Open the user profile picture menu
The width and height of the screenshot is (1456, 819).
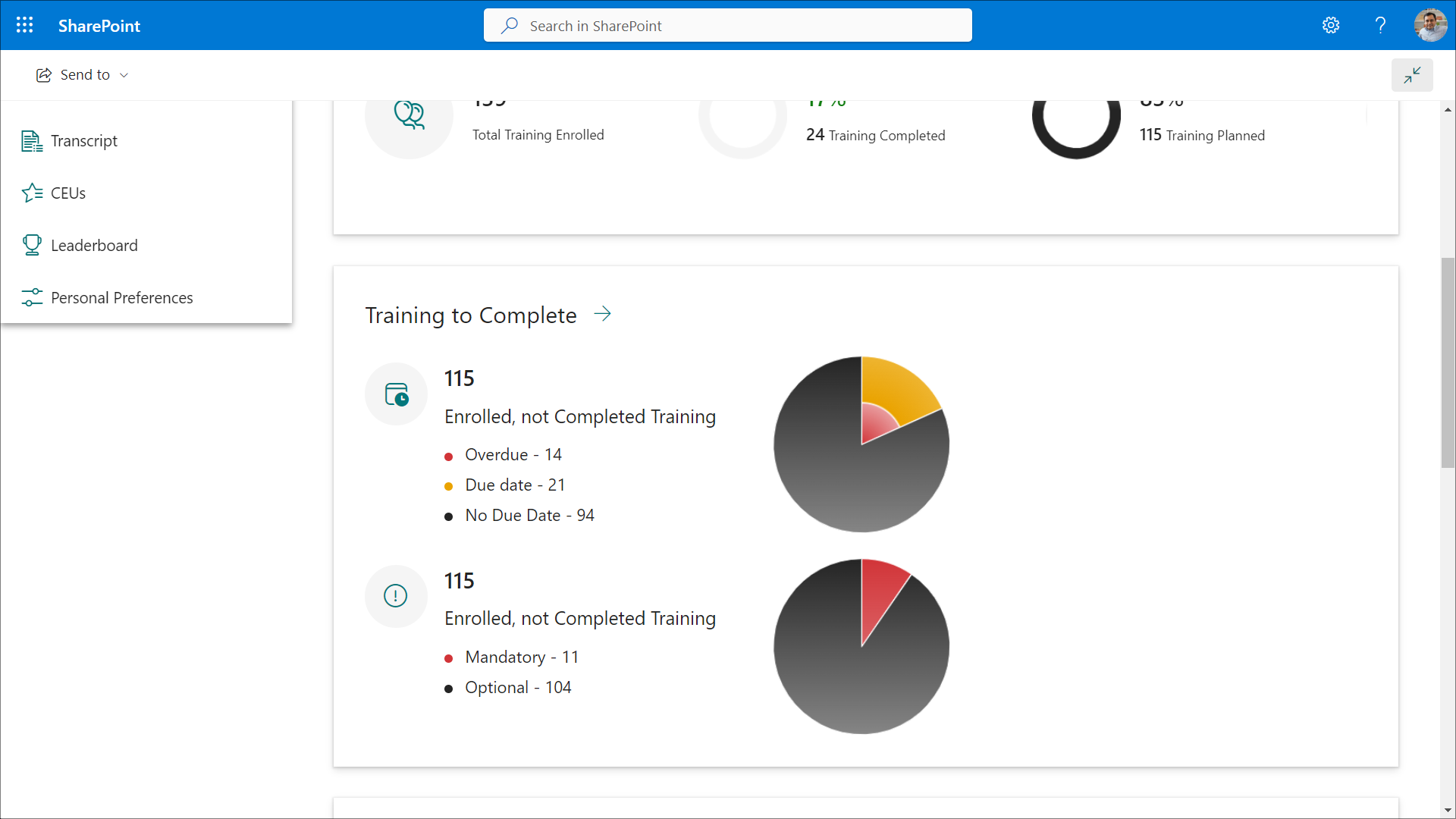coord(1430,25)
